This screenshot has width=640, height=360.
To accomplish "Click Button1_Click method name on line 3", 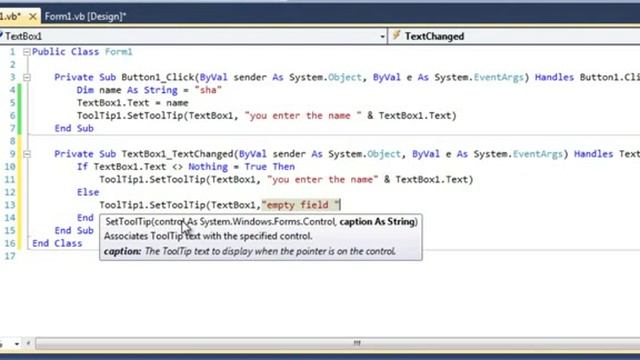I will tap(158, 77).
